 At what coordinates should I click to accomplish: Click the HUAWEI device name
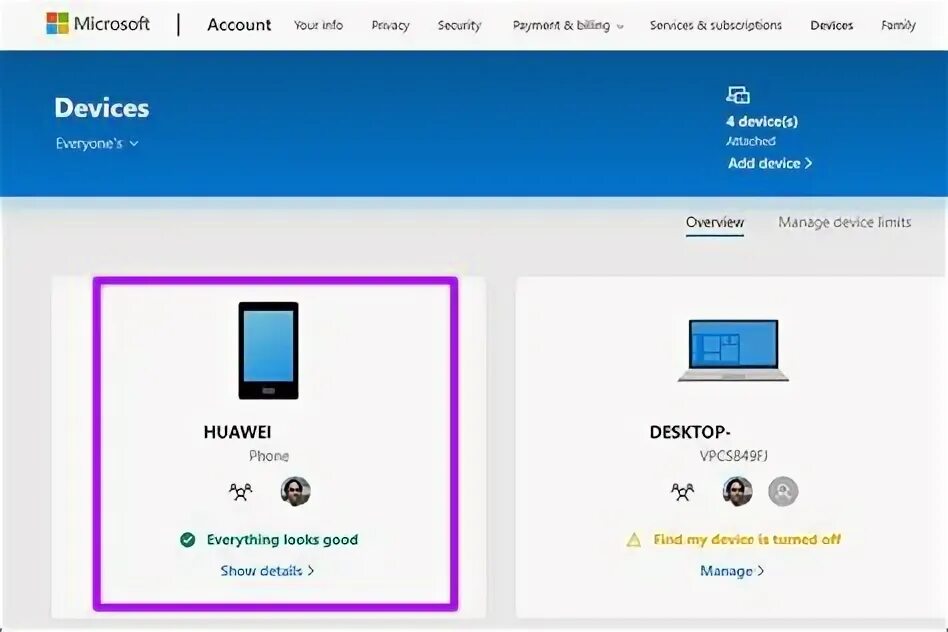pos(237,432)
